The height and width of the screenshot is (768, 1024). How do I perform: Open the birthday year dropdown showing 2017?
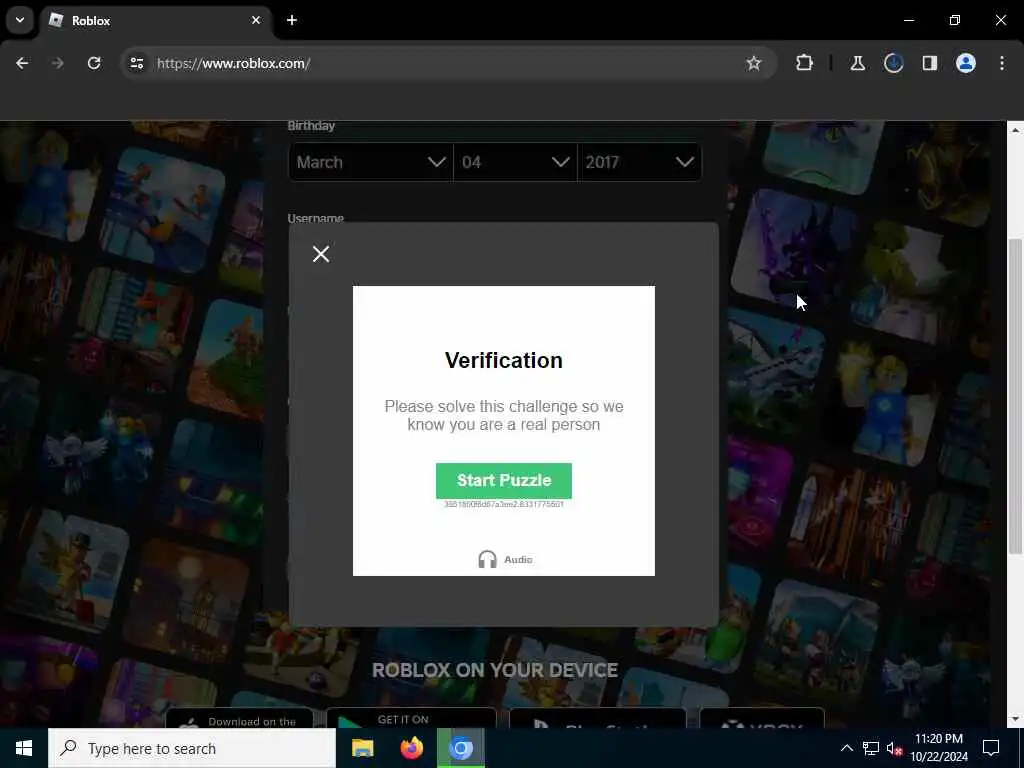639,162
